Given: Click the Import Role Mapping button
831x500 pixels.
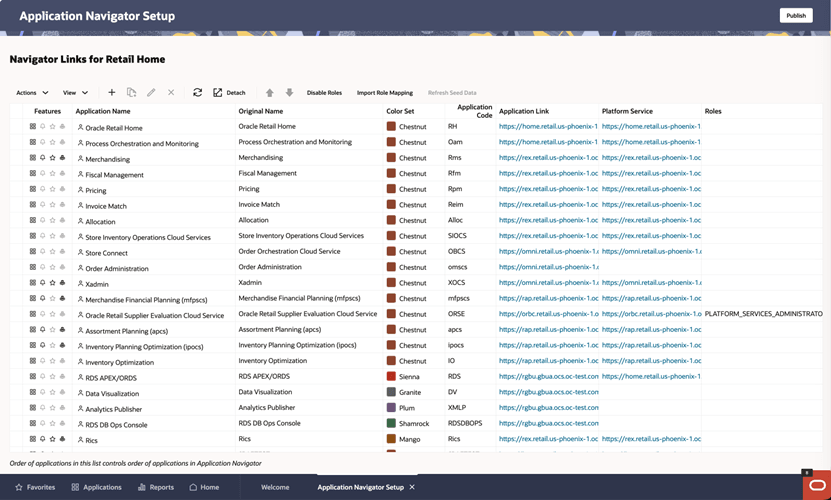Looking at the screenshot, I should (385, 93).
